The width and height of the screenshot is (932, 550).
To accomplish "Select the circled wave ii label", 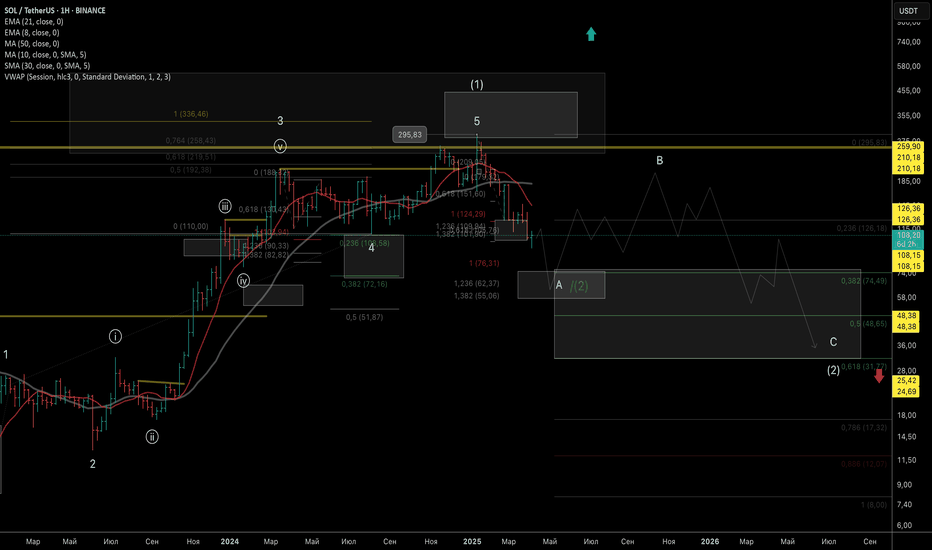I will (152, 437).
